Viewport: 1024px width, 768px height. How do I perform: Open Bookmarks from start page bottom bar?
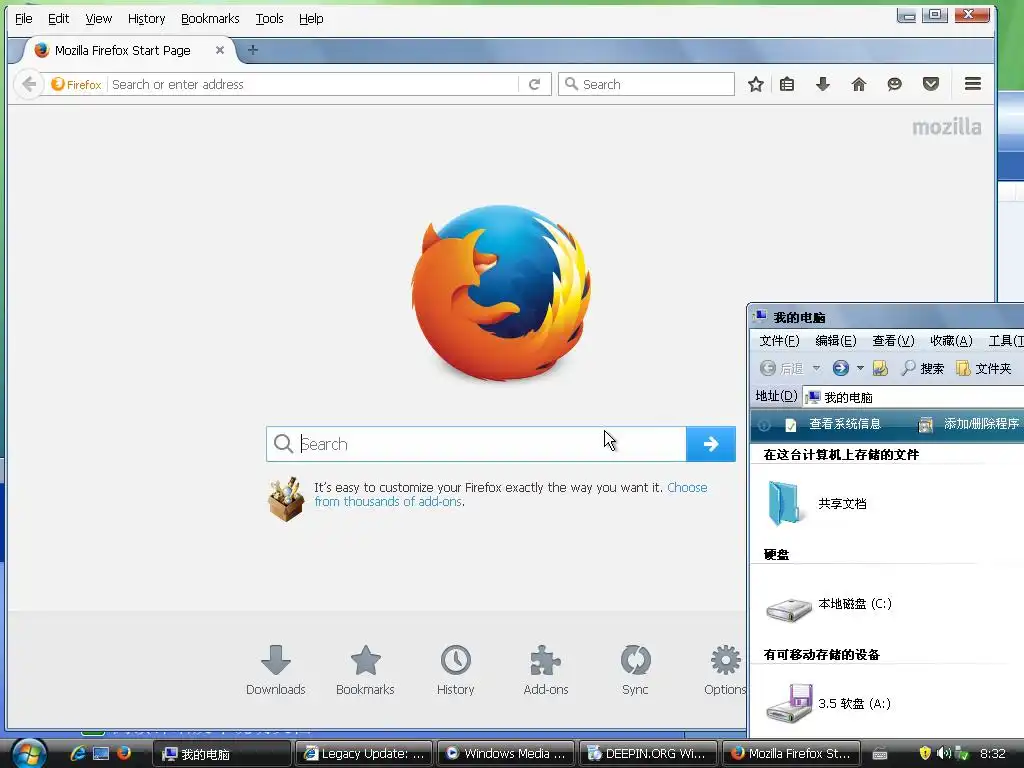[x=365, y=670]
